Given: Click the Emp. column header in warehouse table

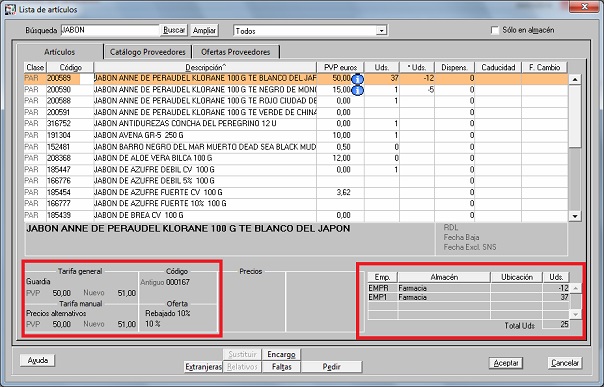Looking at the screenshot, I should [x=383, y=277].
